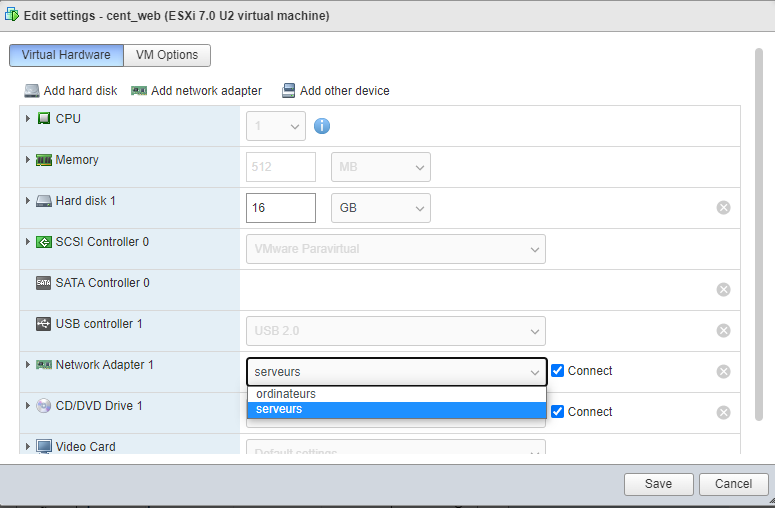
Task: Click the CPU info icon
Action: (x=322, y=126)
